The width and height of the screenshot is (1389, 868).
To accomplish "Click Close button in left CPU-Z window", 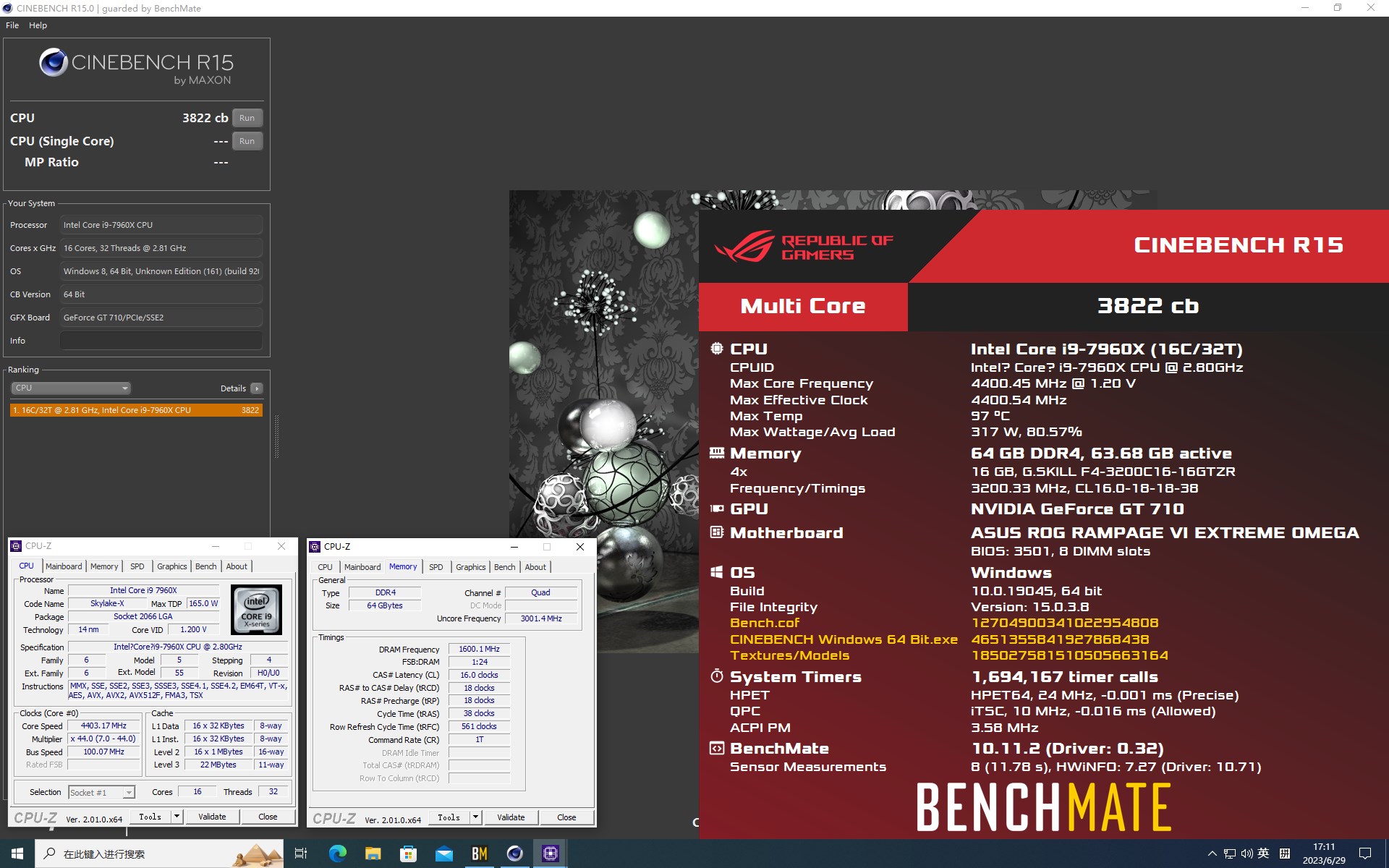I will click(268, 817).
